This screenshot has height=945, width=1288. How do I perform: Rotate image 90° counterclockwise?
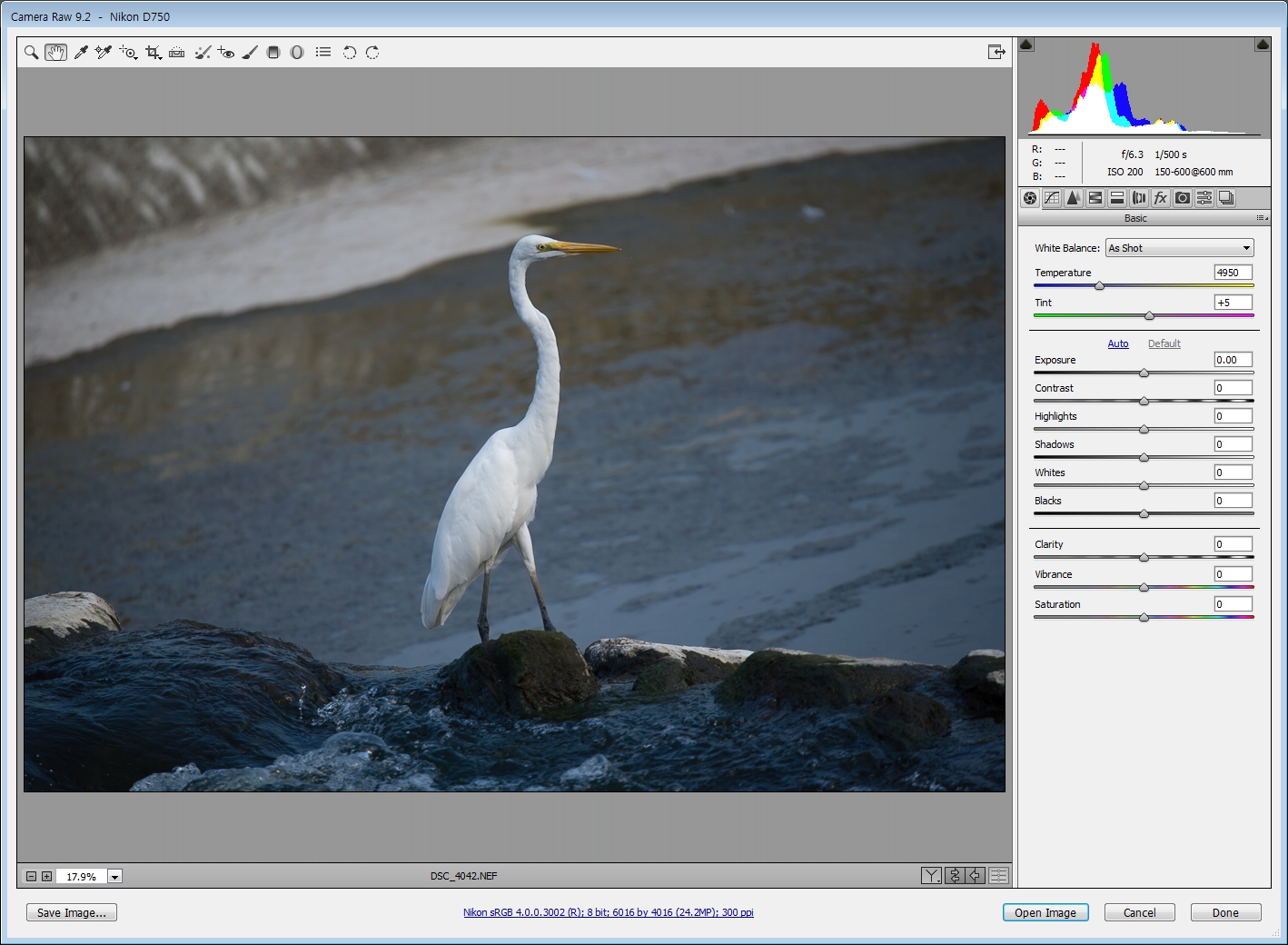(349, 53)
